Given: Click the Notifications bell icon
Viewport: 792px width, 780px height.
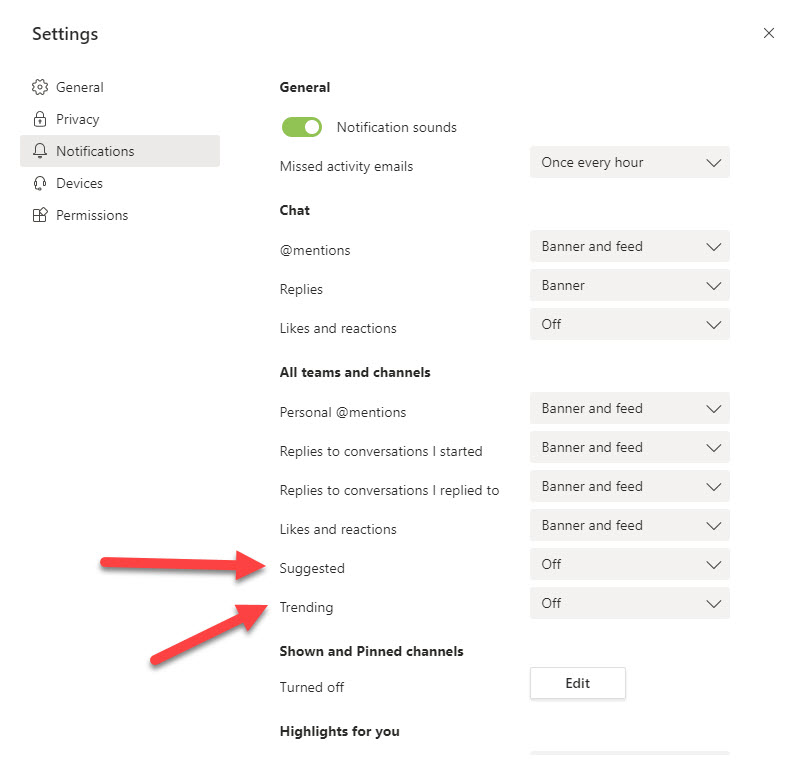Looking at the screenshot, I should [40, 151].
